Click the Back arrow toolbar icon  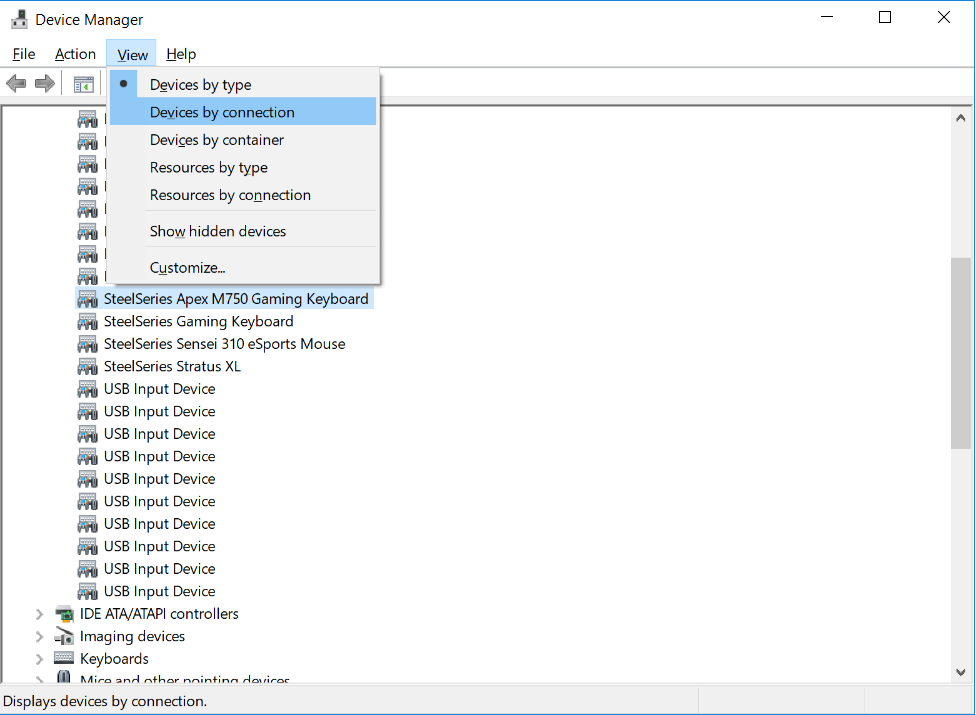pyautogui.click(x=16, y=83)
